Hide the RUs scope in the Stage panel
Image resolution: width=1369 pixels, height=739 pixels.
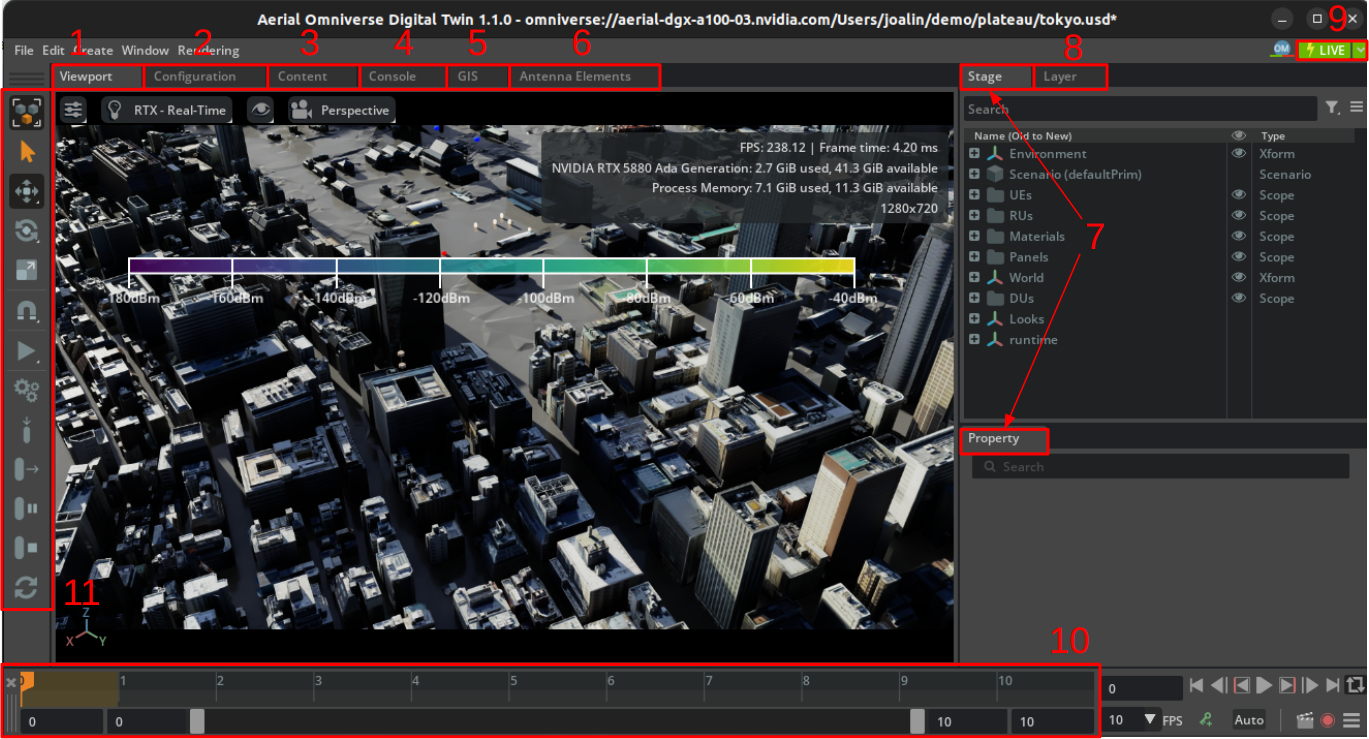pos(1239,215)
